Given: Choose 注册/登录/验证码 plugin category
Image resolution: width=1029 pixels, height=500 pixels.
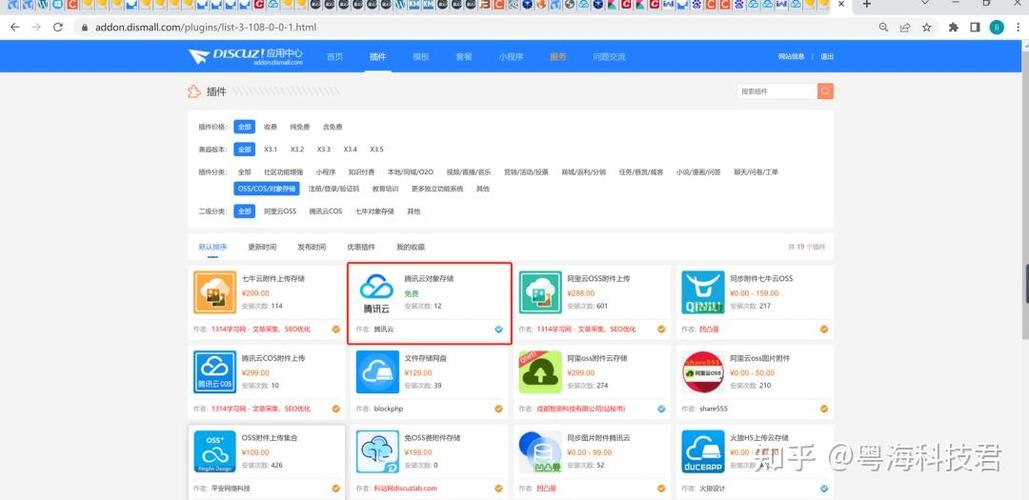Looking at the screenshot, I should pyautogui.click(x=333, y=189).
